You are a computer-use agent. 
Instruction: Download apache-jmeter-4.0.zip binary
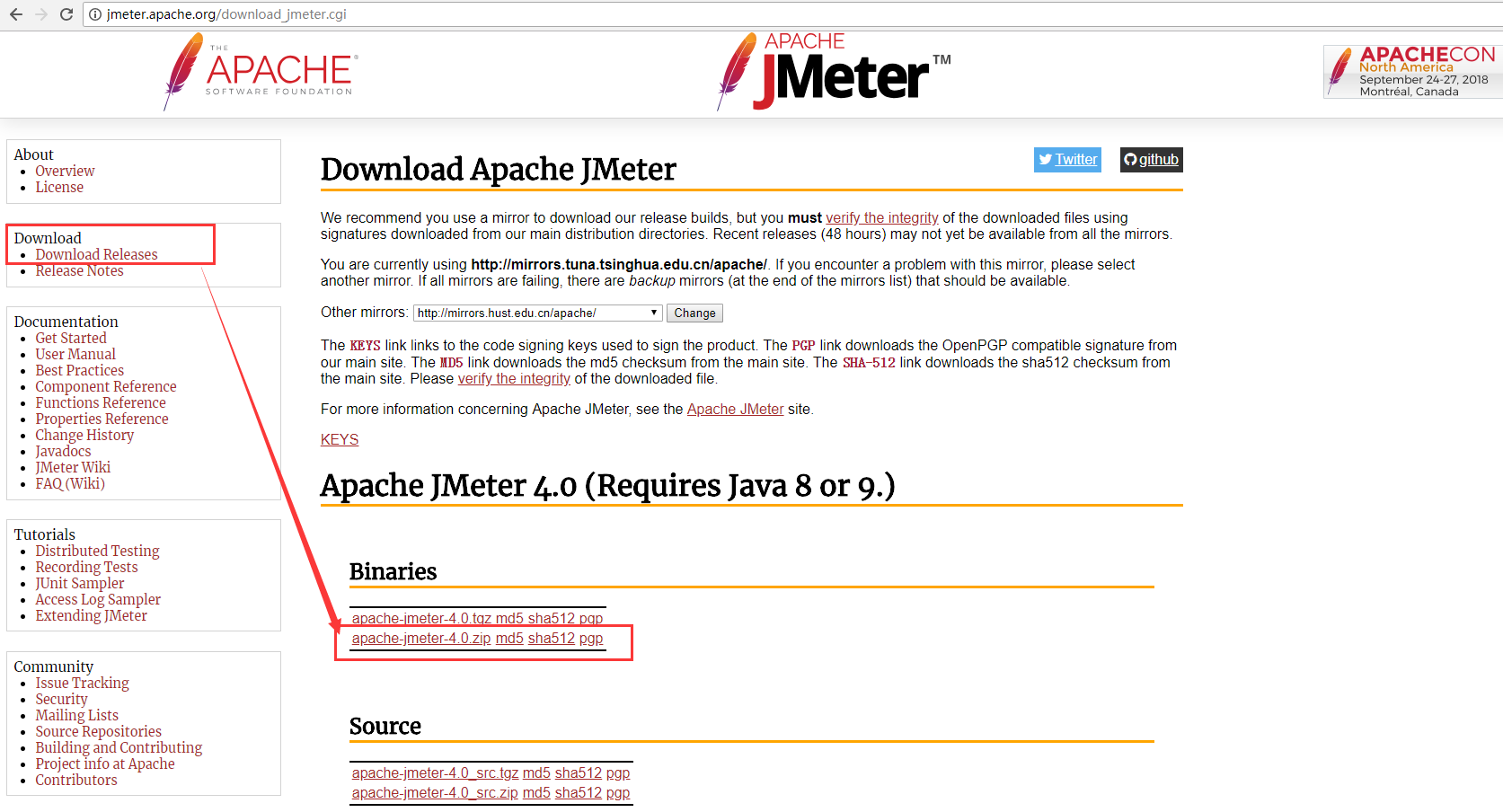pos(421,638)
